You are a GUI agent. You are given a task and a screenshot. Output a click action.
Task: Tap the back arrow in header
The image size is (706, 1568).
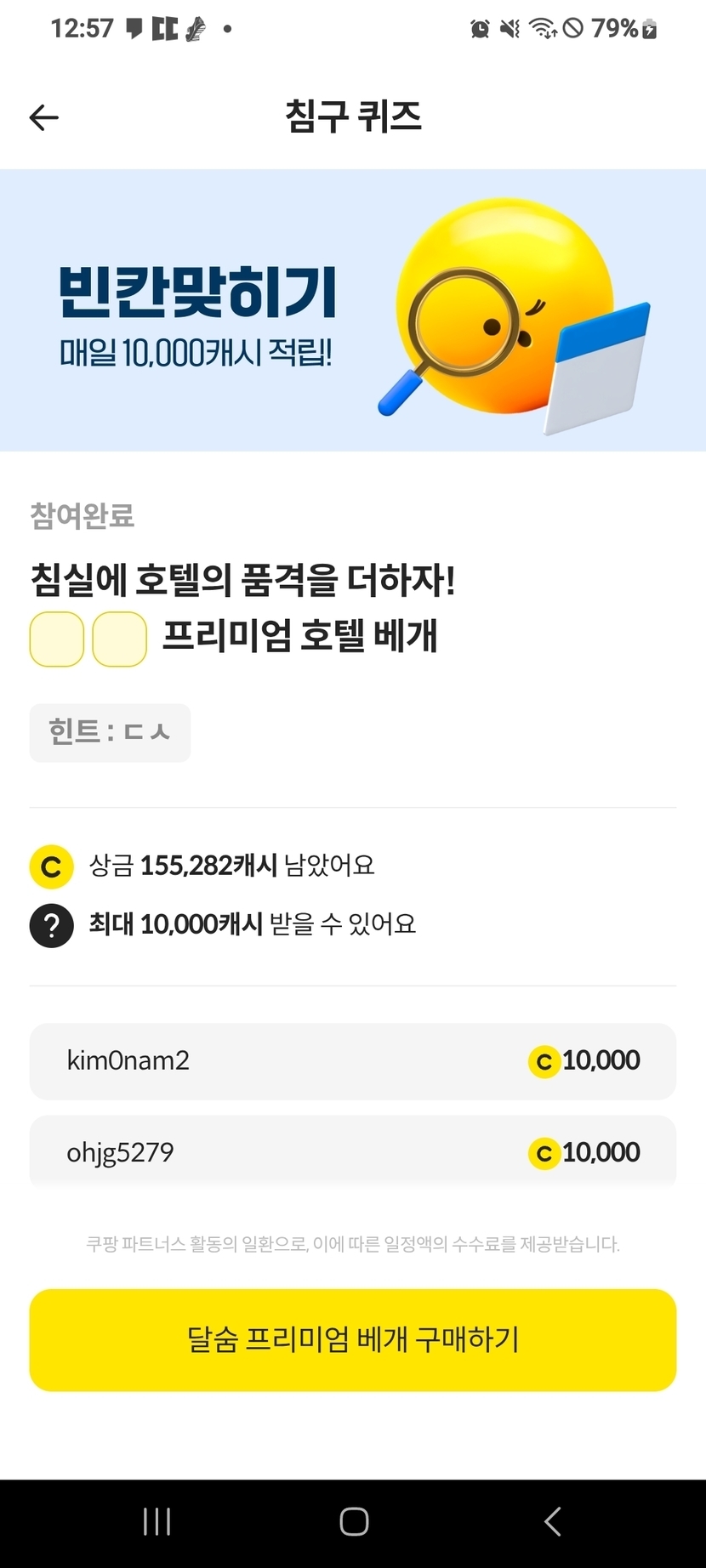[43, 117]
